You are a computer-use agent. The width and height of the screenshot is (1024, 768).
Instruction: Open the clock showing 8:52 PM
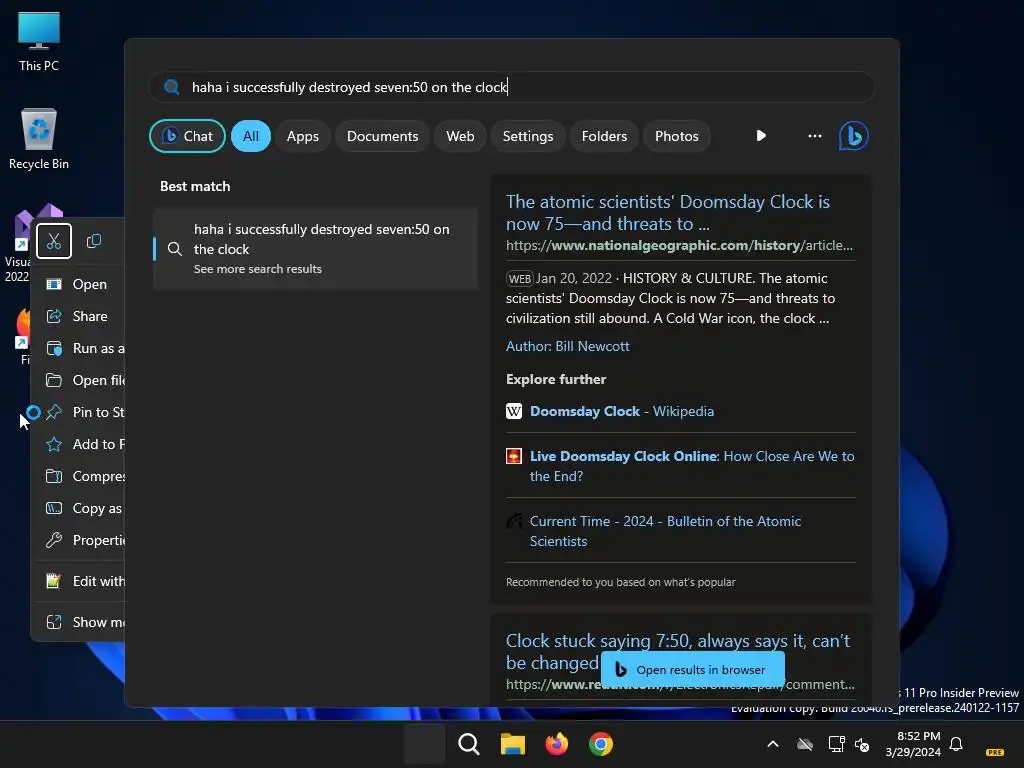coord(912,744)
